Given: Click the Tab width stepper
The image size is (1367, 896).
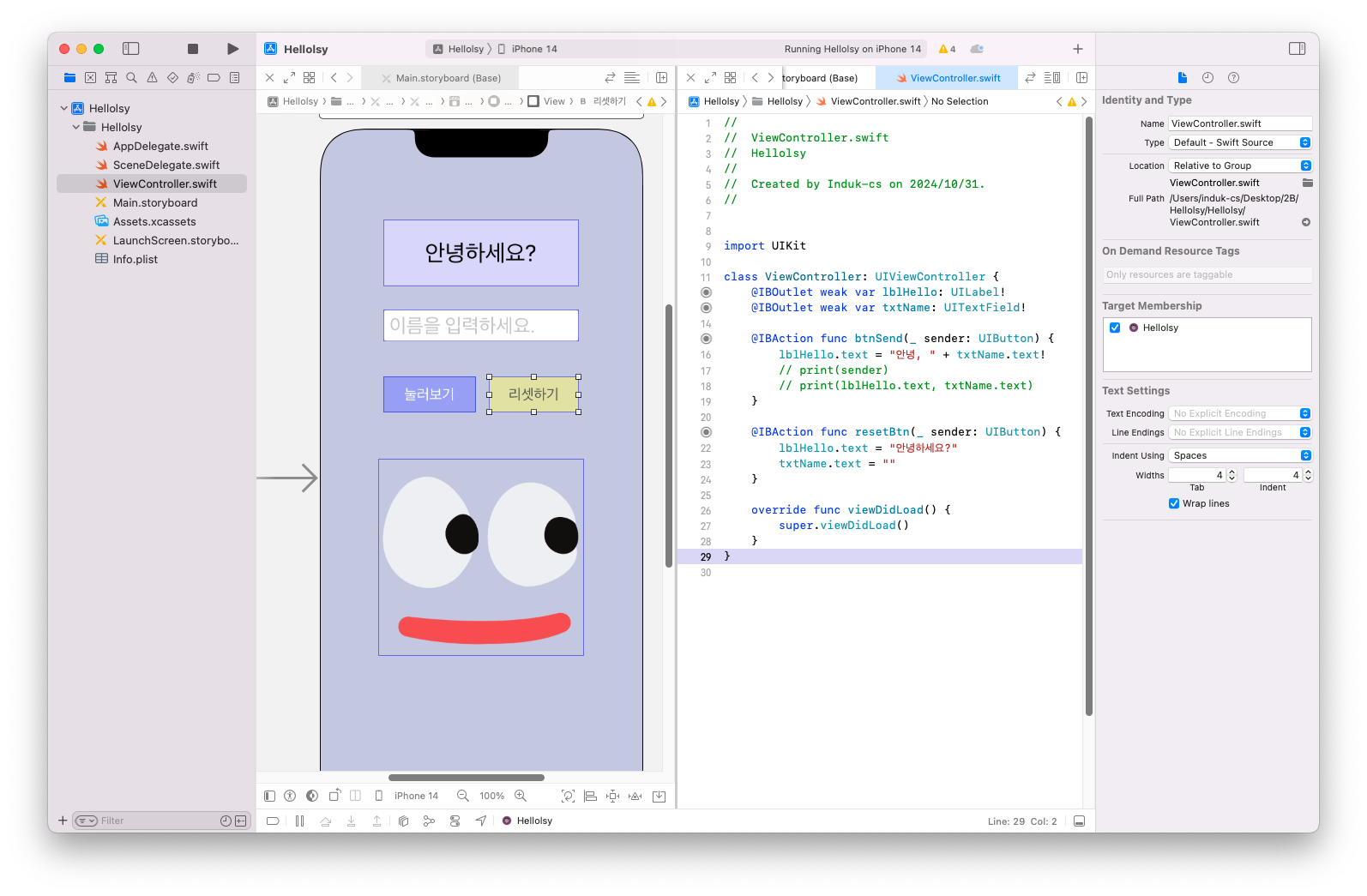Looking at the screenshot, I should click(x=1232, y=475).
